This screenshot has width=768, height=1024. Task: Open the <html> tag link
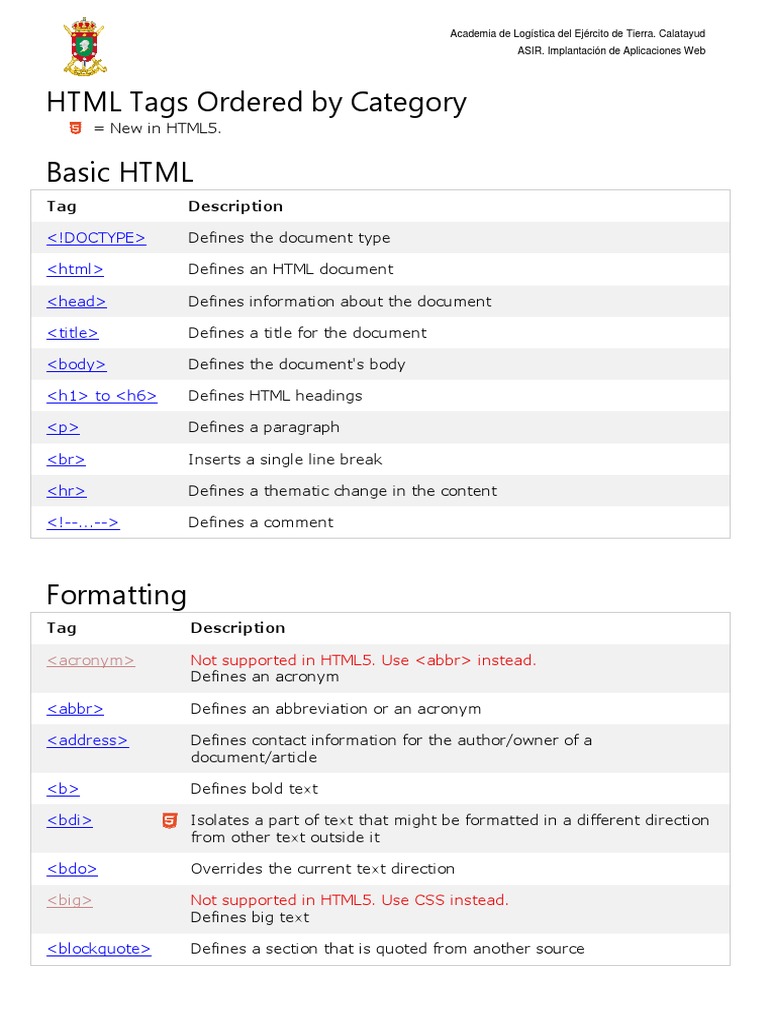75,269
